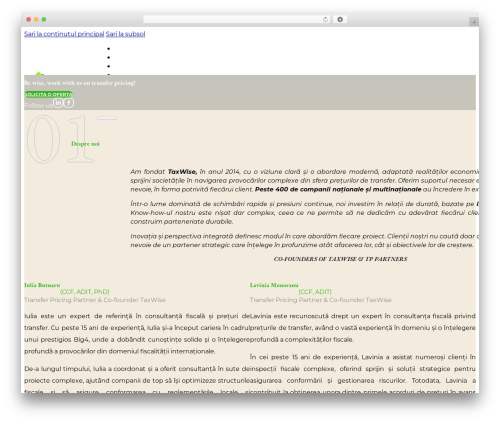
Task: Click the green 'SOLICITA O OFERTA' button
Action: 48,94
